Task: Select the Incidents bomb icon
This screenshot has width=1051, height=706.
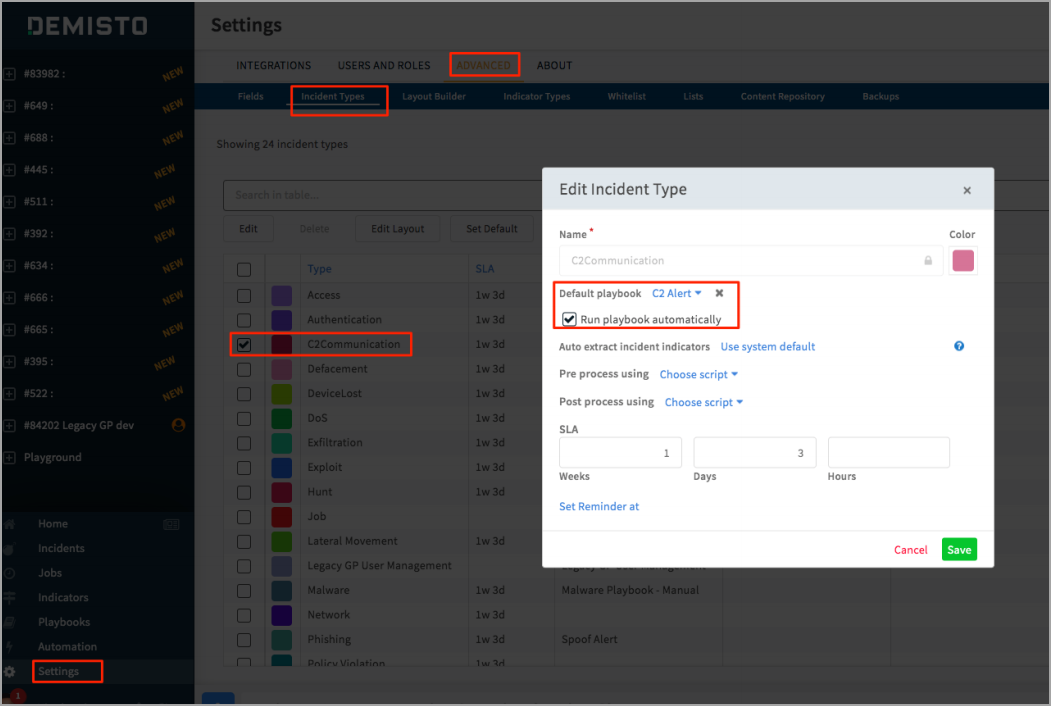Action: [x=9, y=548]
